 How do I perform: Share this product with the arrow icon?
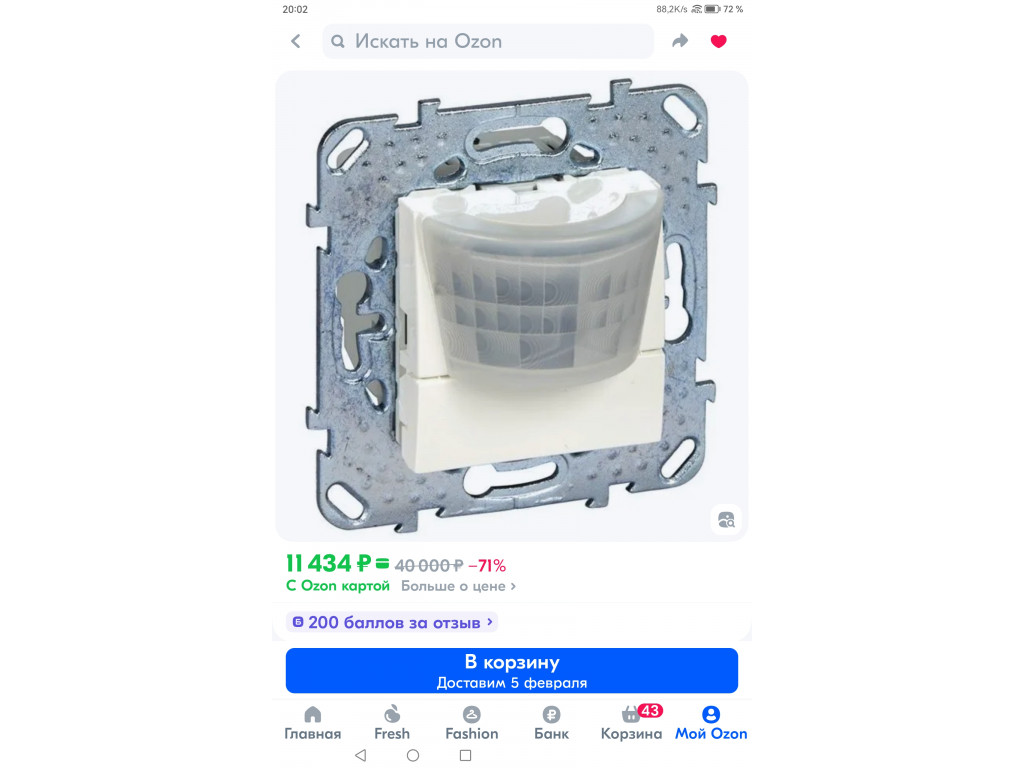coord(680,41)
